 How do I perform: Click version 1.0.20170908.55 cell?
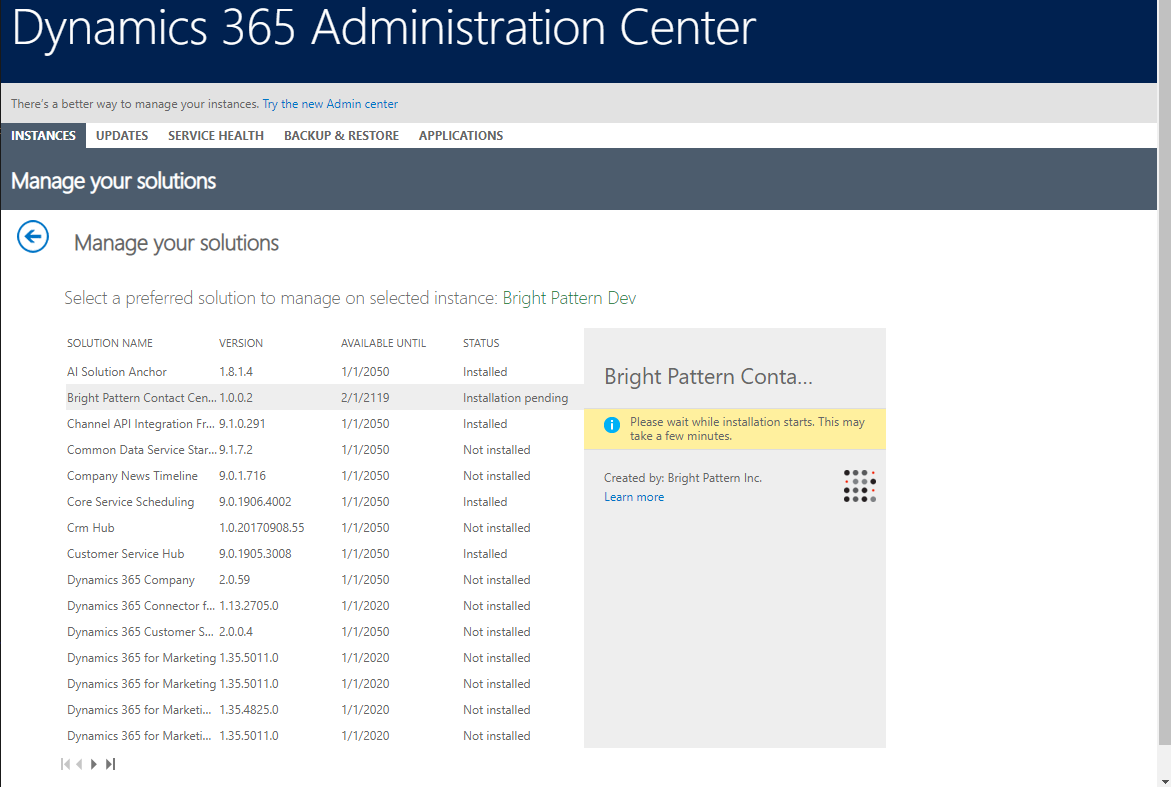261,527
